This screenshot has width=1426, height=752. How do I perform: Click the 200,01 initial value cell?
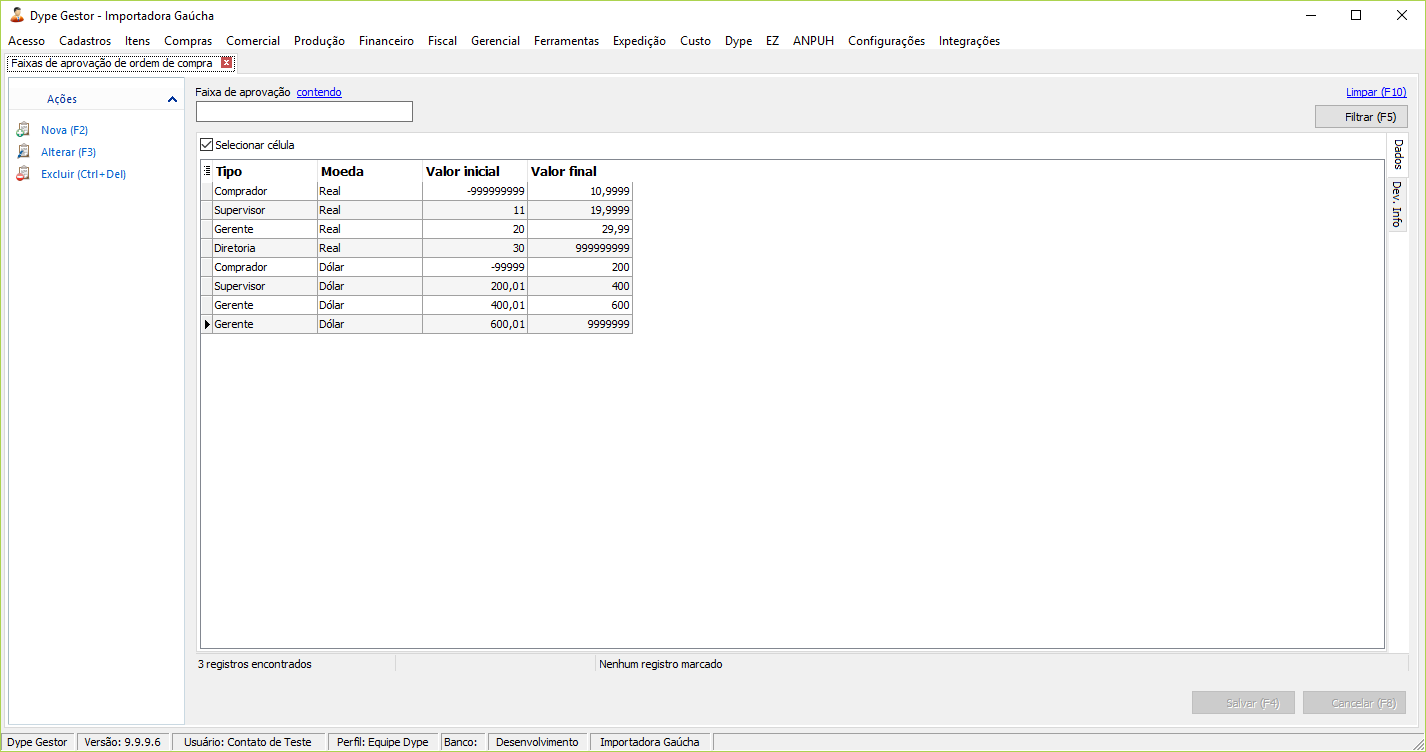475,286
